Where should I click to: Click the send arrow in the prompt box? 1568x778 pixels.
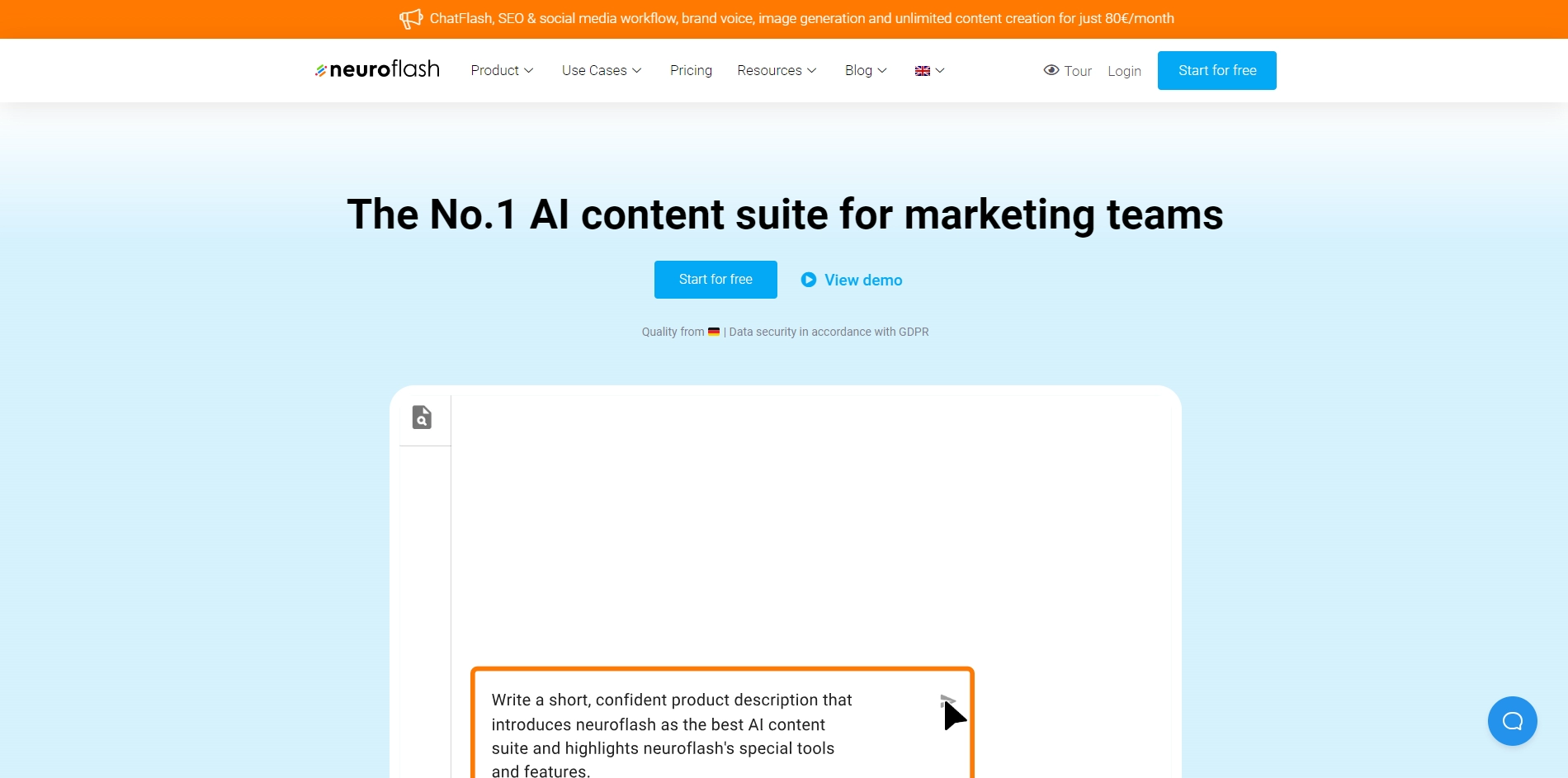pos(947,702)
